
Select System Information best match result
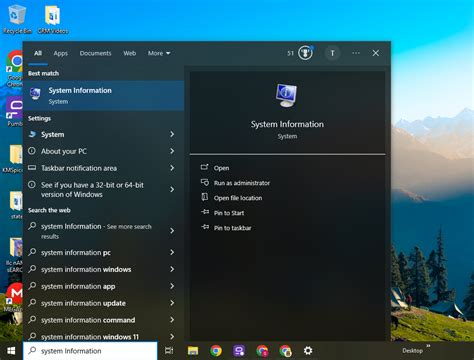tap(103, 95)
